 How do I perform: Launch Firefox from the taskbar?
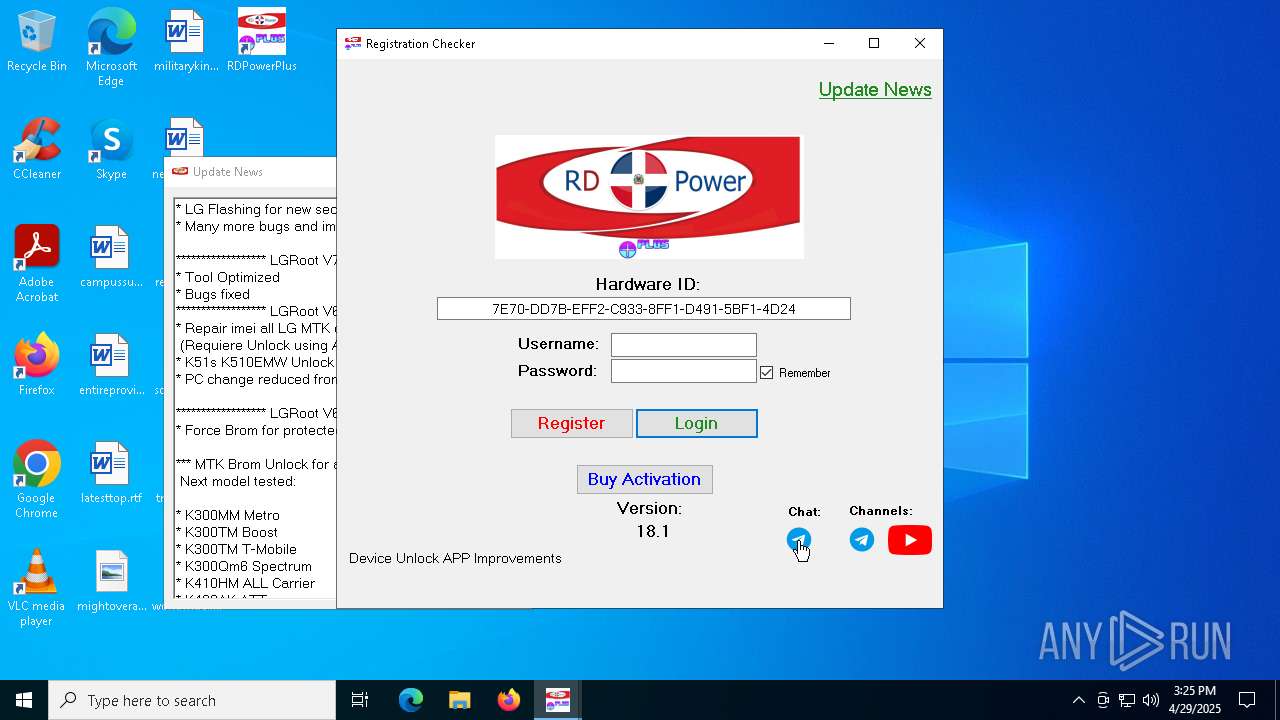tap(509, 700)
